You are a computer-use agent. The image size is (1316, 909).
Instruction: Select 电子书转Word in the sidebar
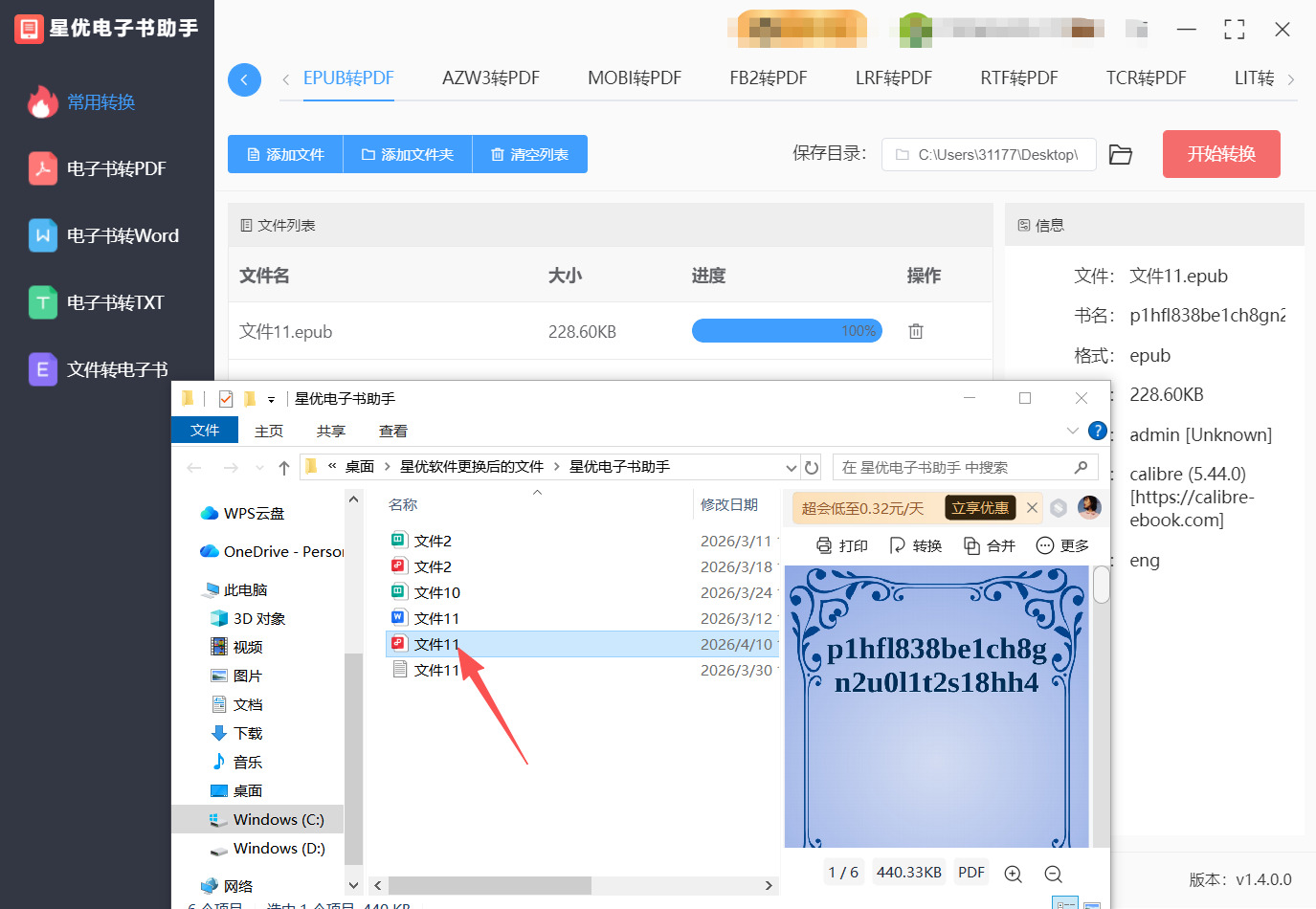(104, 236)
